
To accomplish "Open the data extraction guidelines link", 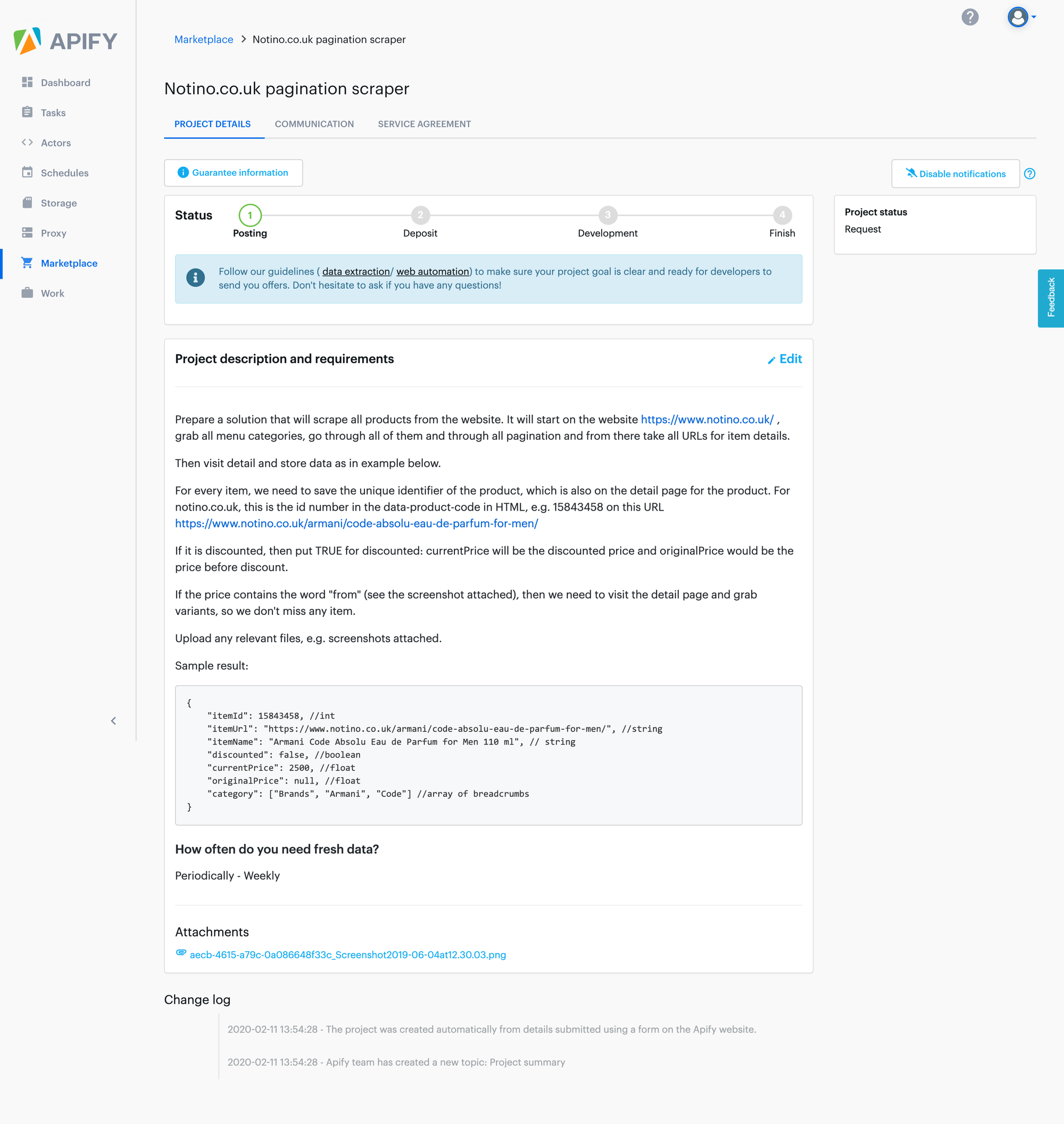I will pos(356,272).
